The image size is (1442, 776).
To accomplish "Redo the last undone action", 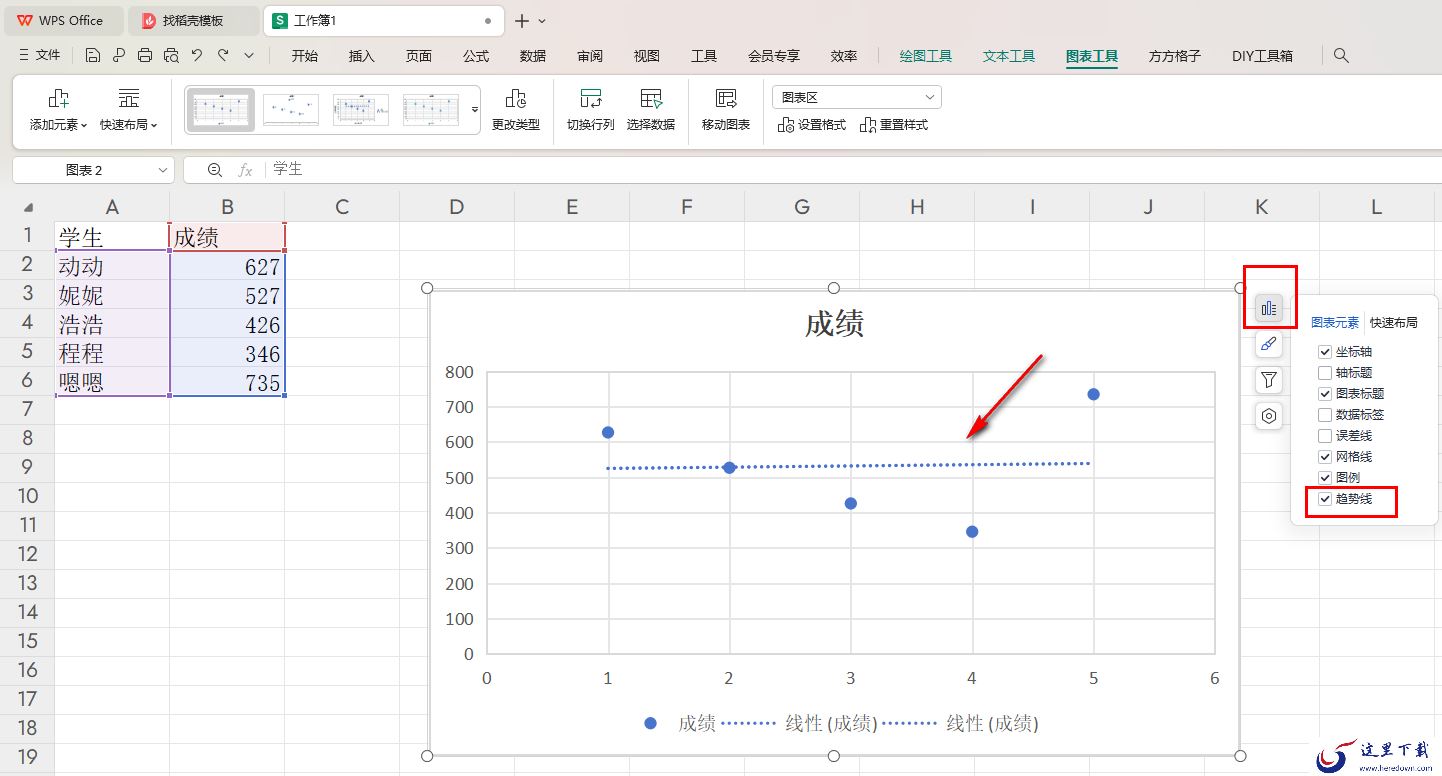I will [223, 56].
